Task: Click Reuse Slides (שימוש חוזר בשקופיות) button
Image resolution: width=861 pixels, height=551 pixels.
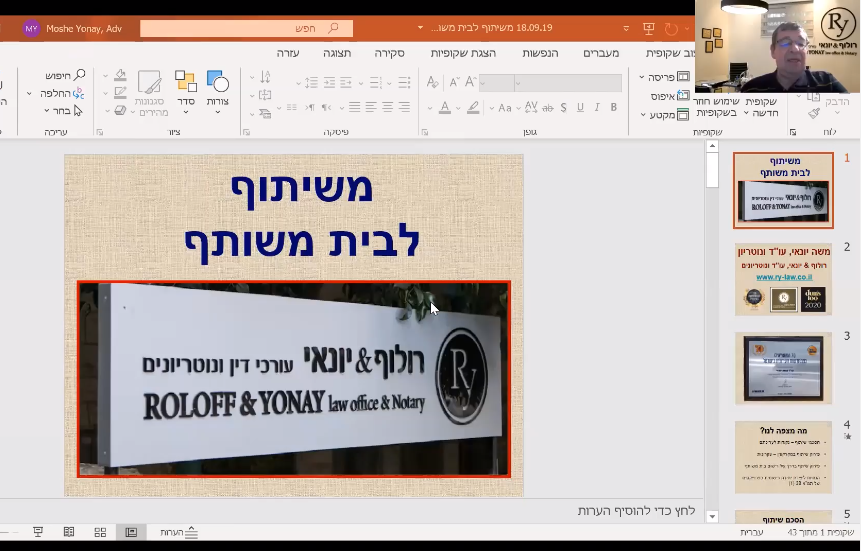Action: click(716, 107)
